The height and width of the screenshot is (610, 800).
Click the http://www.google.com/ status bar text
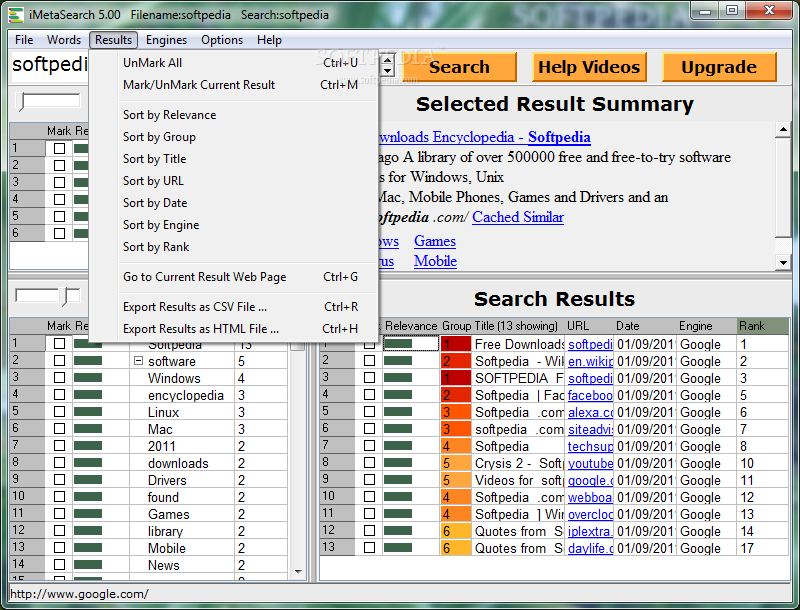(x=79, y=594)
